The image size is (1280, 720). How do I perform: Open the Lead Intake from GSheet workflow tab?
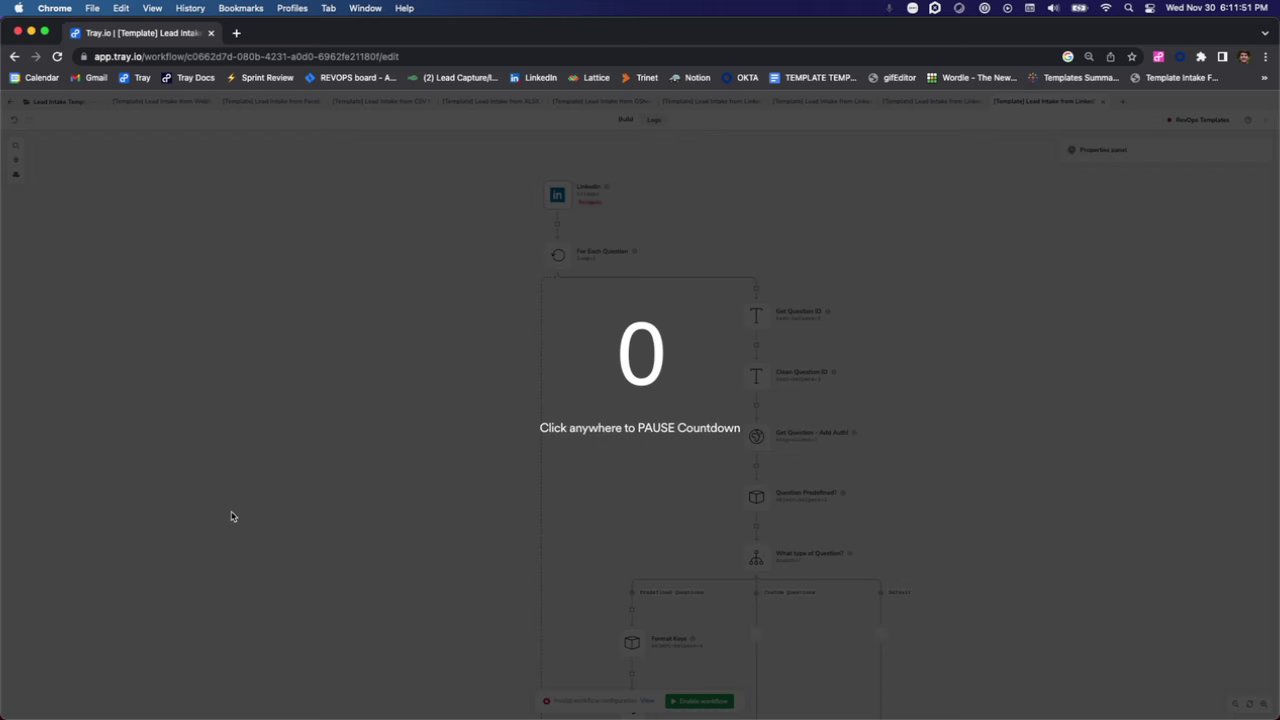[601, 101]
